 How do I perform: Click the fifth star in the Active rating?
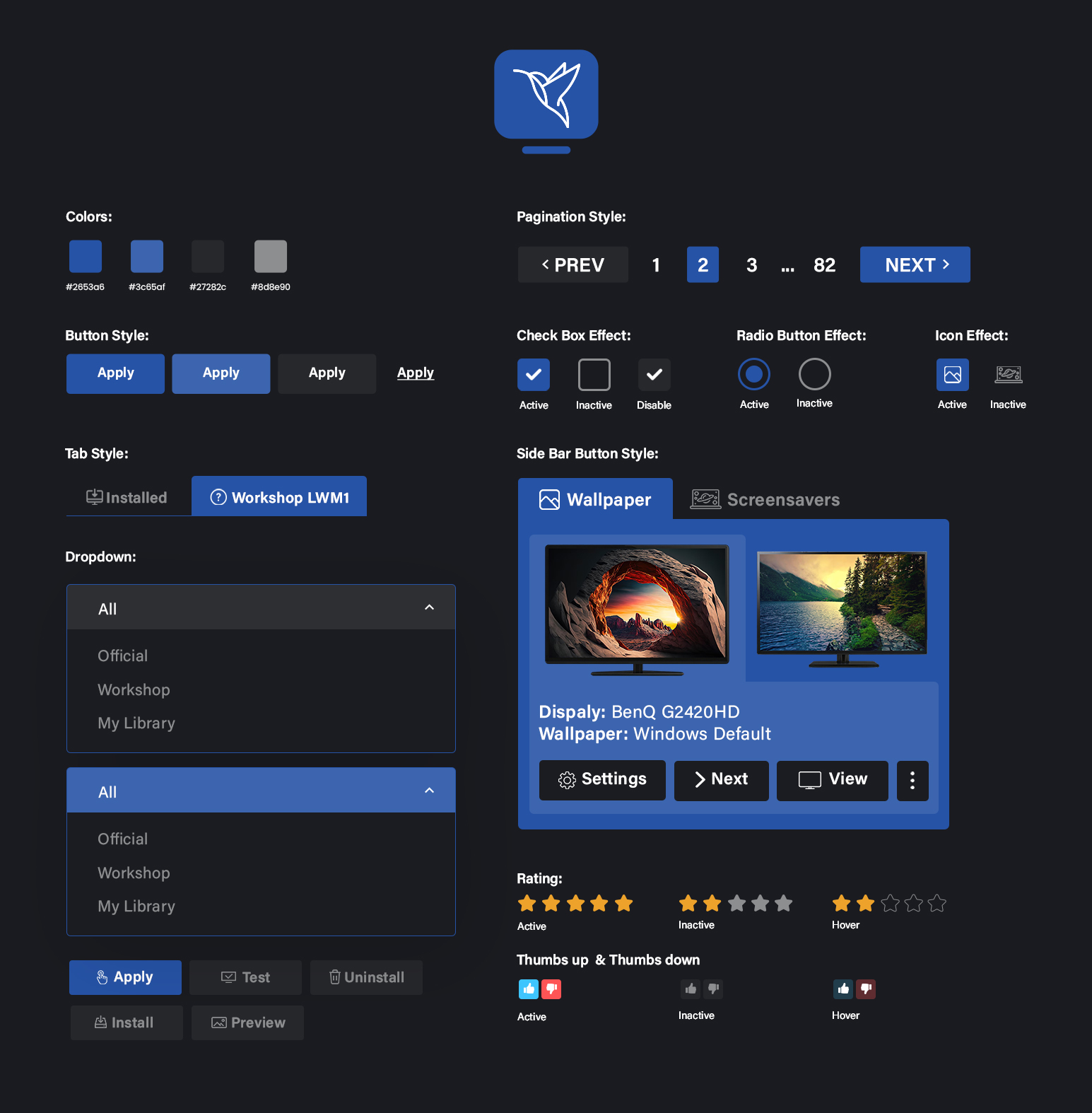click(x=623, y=903)
